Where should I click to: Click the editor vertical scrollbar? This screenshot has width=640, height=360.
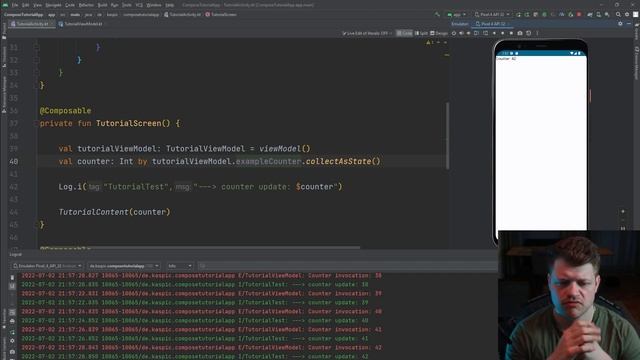448,136
